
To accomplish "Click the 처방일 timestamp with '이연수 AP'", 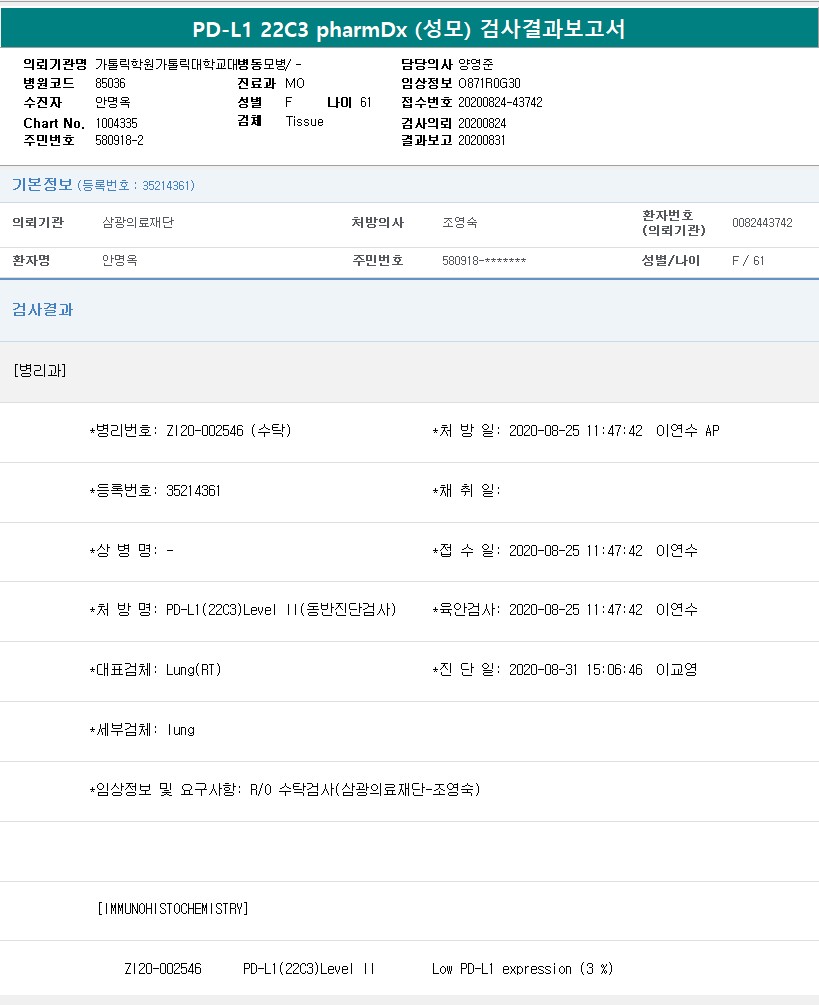I will tap(614, 431).
